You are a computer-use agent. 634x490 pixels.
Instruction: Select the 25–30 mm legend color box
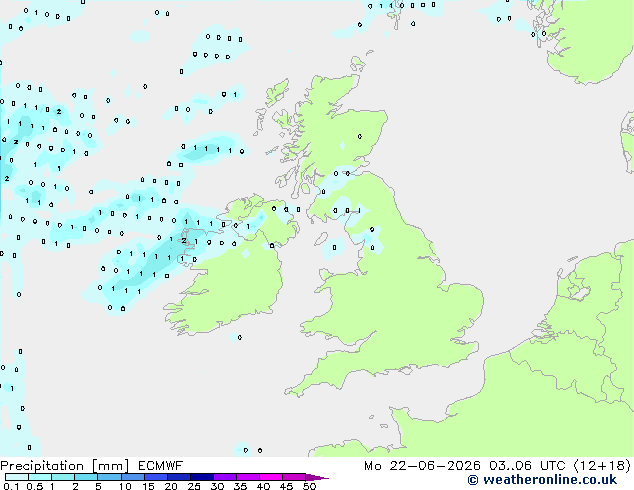point(201,477)
